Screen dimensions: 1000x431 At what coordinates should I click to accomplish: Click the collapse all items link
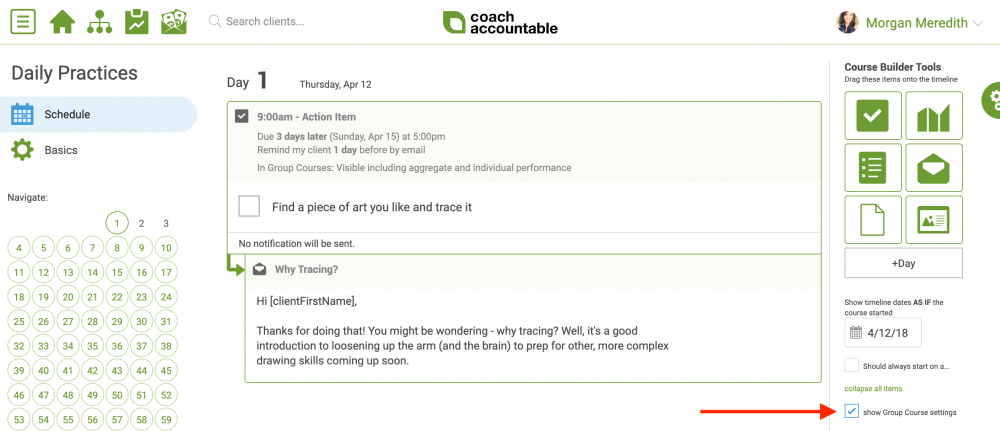tap(872, 389)
